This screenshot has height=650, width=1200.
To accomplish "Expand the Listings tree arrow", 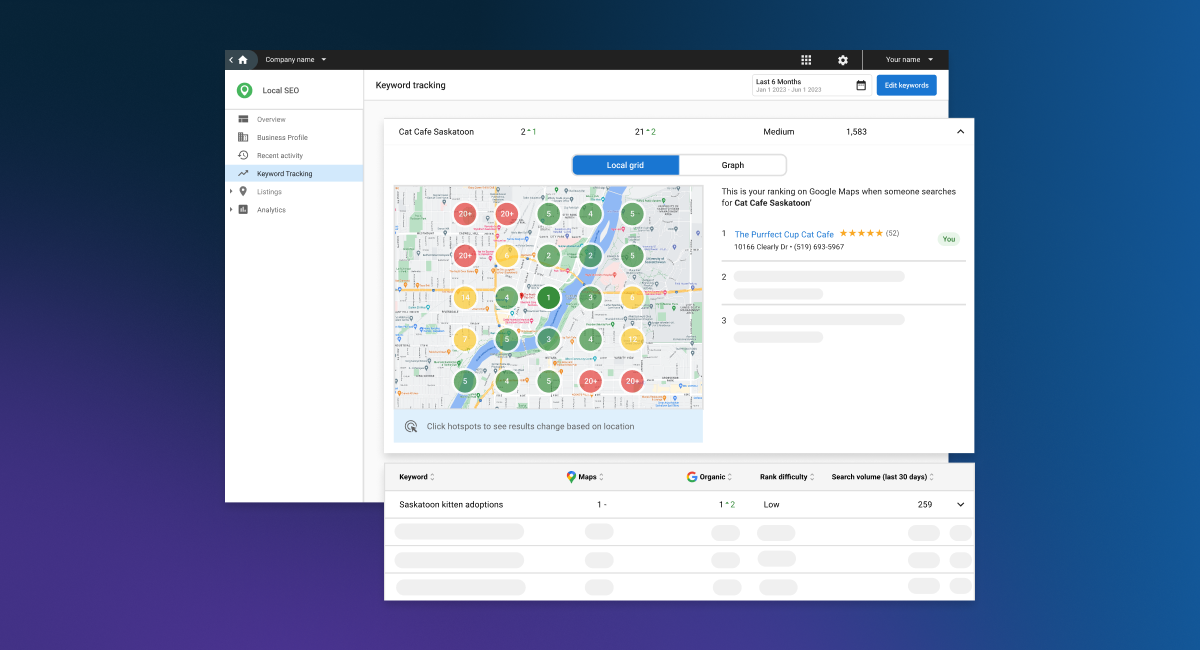I will 231,191.
